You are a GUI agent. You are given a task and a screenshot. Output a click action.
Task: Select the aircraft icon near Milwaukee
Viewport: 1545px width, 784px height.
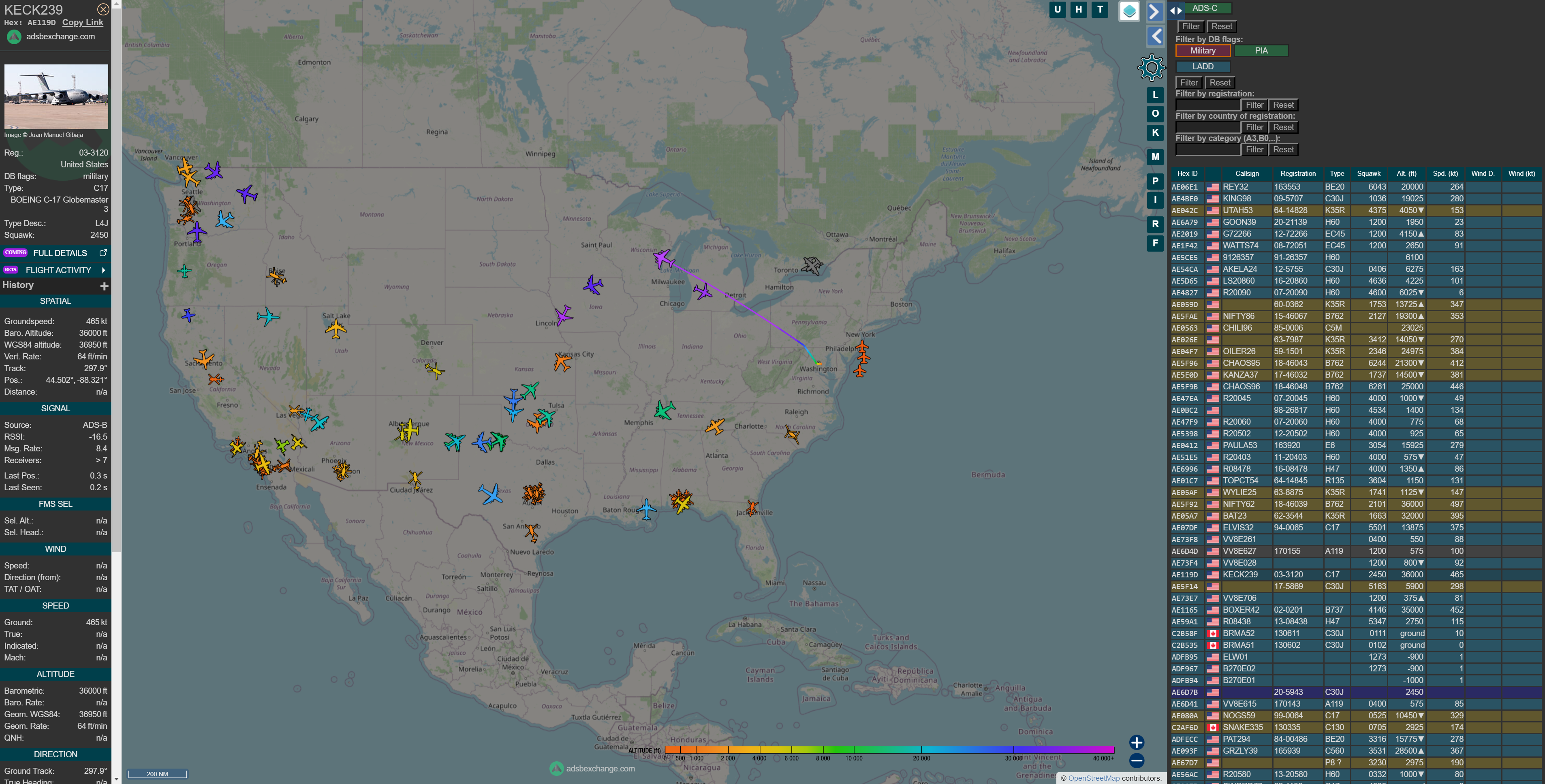pos(663,259)
